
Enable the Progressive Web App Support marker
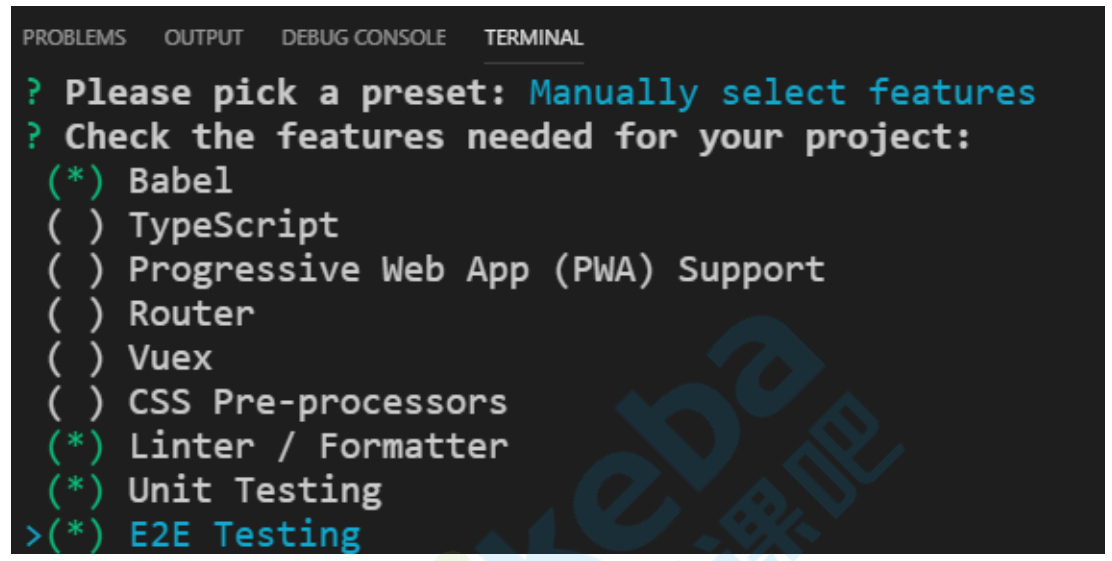[75, 270]
